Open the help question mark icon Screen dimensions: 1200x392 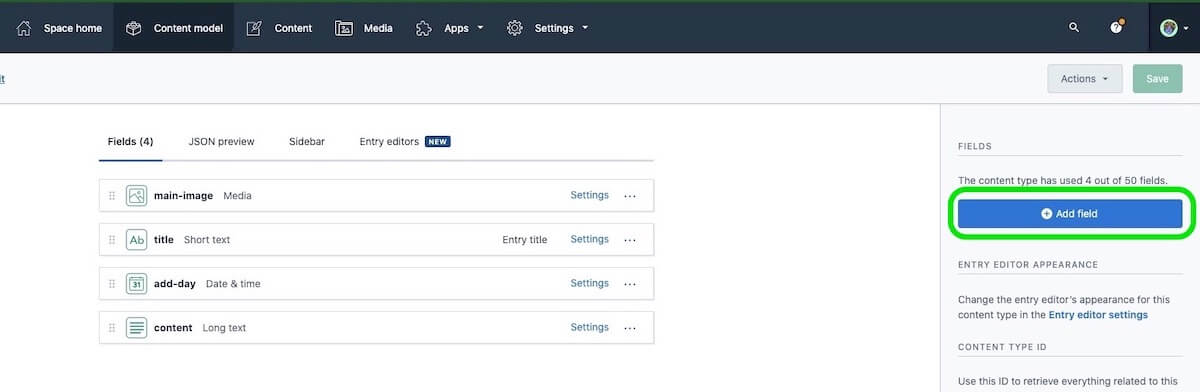pyautogui.click(x=1117, y=28)
